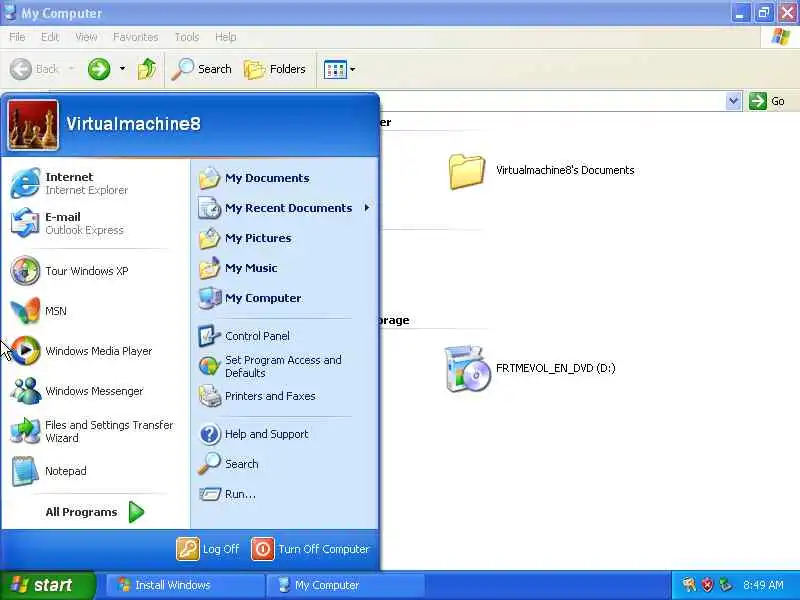Open the Edit menu

tap(50, 37)
